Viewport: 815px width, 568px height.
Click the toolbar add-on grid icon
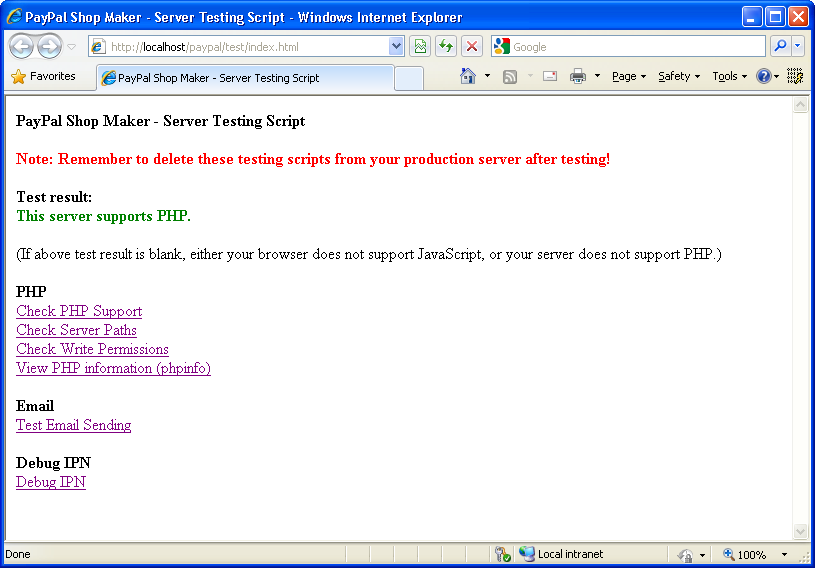point(795,76)
